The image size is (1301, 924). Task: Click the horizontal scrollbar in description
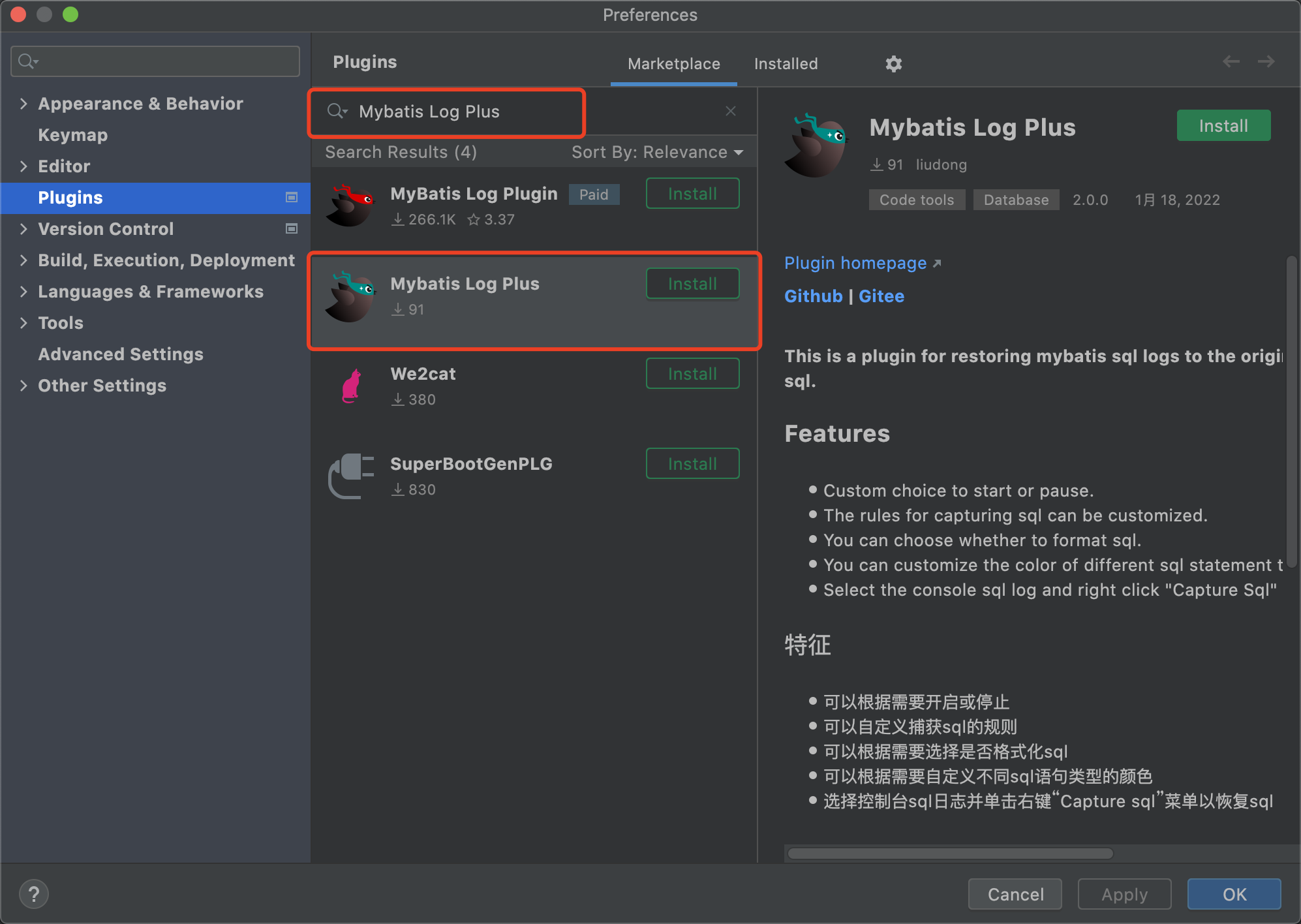click(x=949, y=854)
